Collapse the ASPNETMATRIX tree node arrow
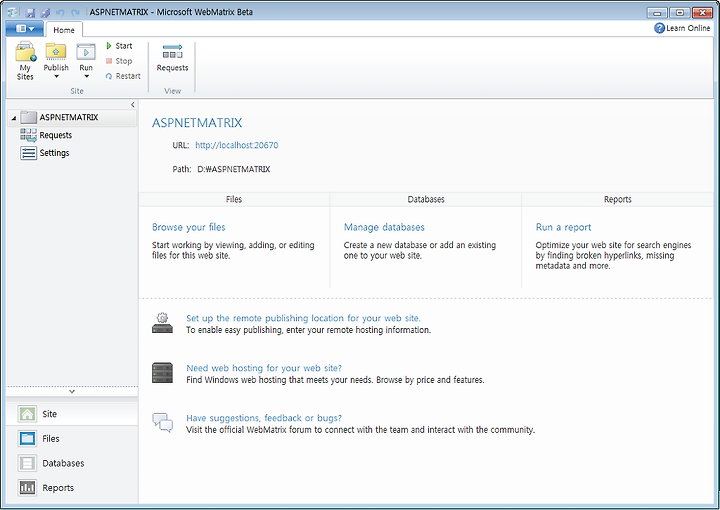Screen dimensions: 720x510 tap(14, 118)
